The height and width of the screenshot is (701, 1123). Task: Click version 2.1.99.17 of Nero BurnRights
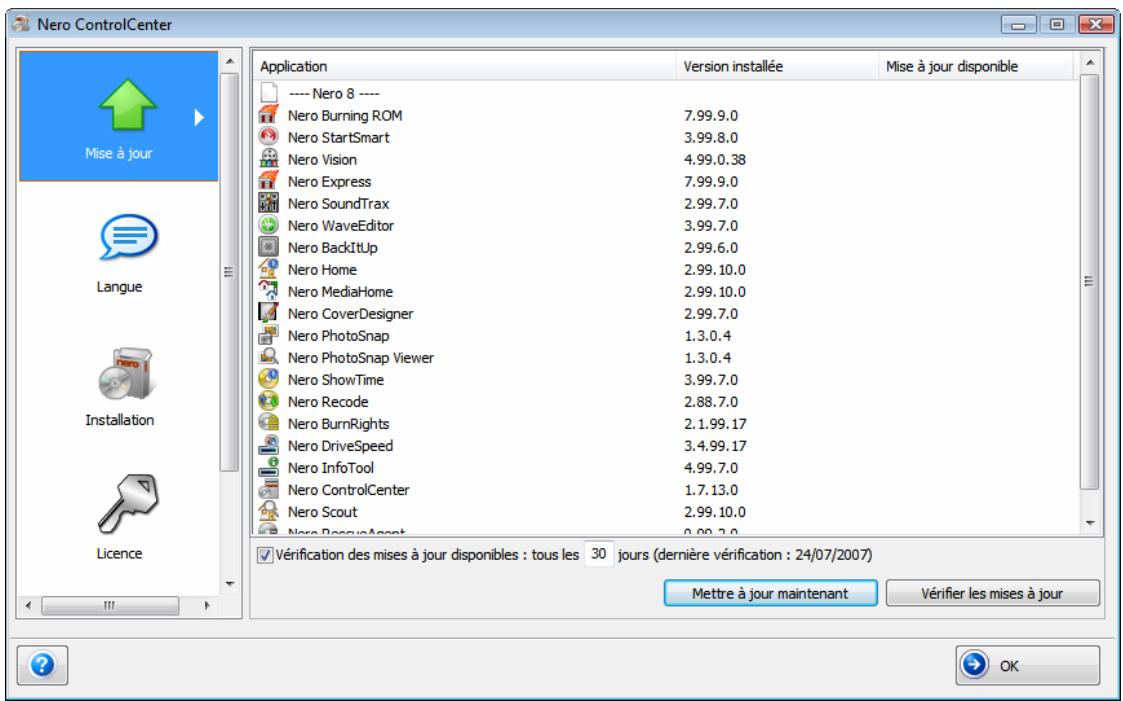[715, 424]
